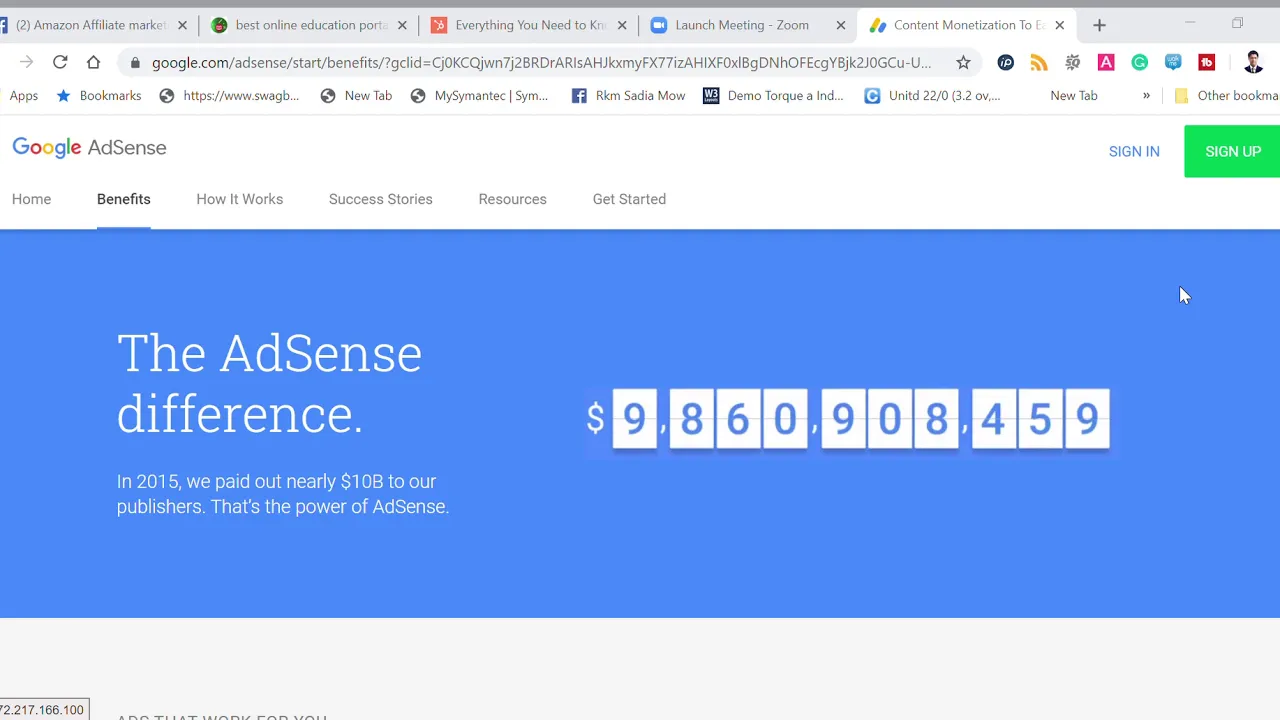Open the Get Started nav item
Image resolution: width=1280 pixels, height=720 pixels.
click(629, 199)
